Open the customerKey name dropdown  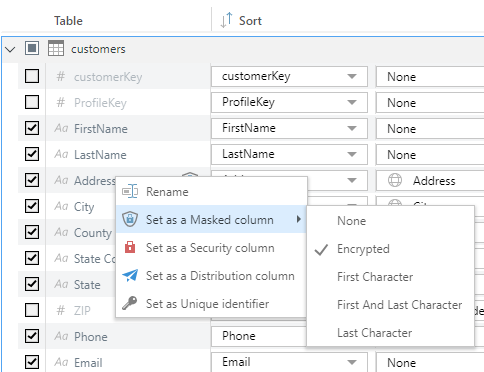352,76
